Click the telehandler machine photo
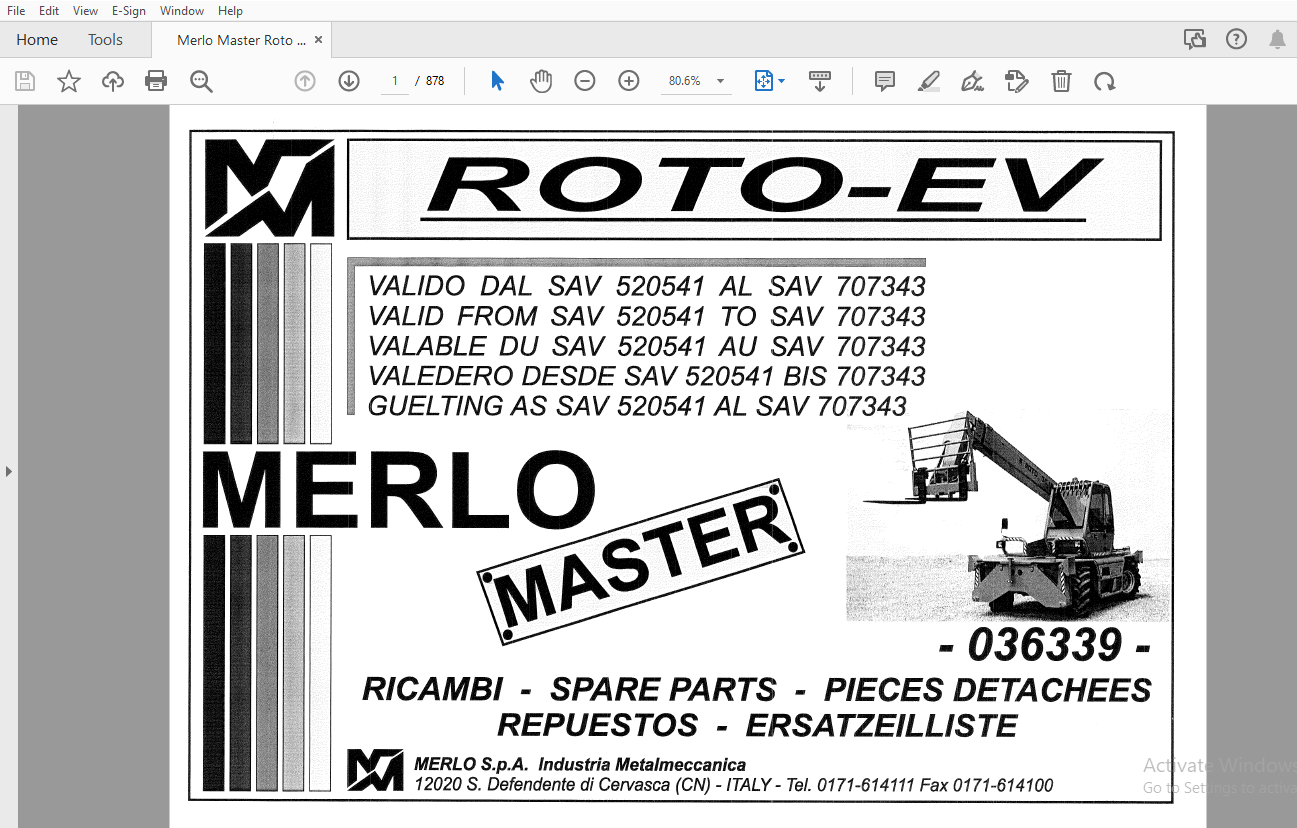This screenshot has width=1297, height=828. pos(1008,515)
